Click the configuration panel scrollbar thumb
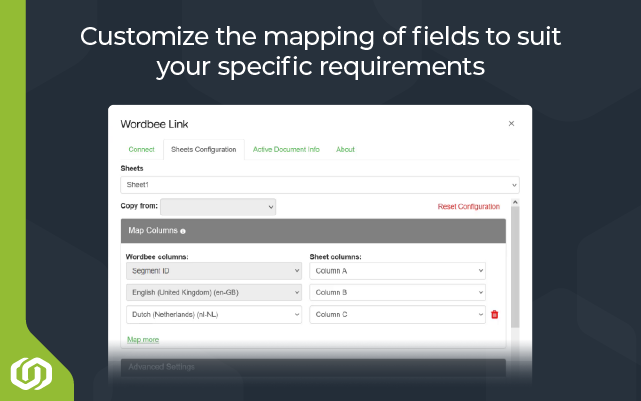641x401 pixels. (515, 267)
